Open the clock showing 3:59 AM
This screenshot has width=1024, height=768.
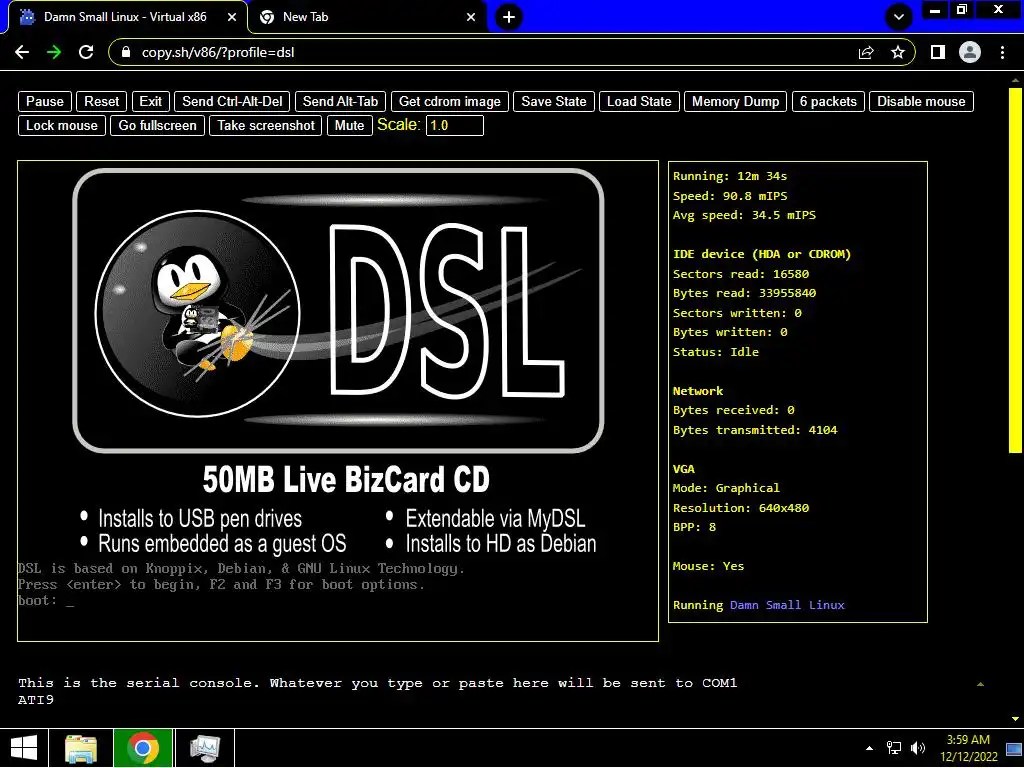(968, 748)
